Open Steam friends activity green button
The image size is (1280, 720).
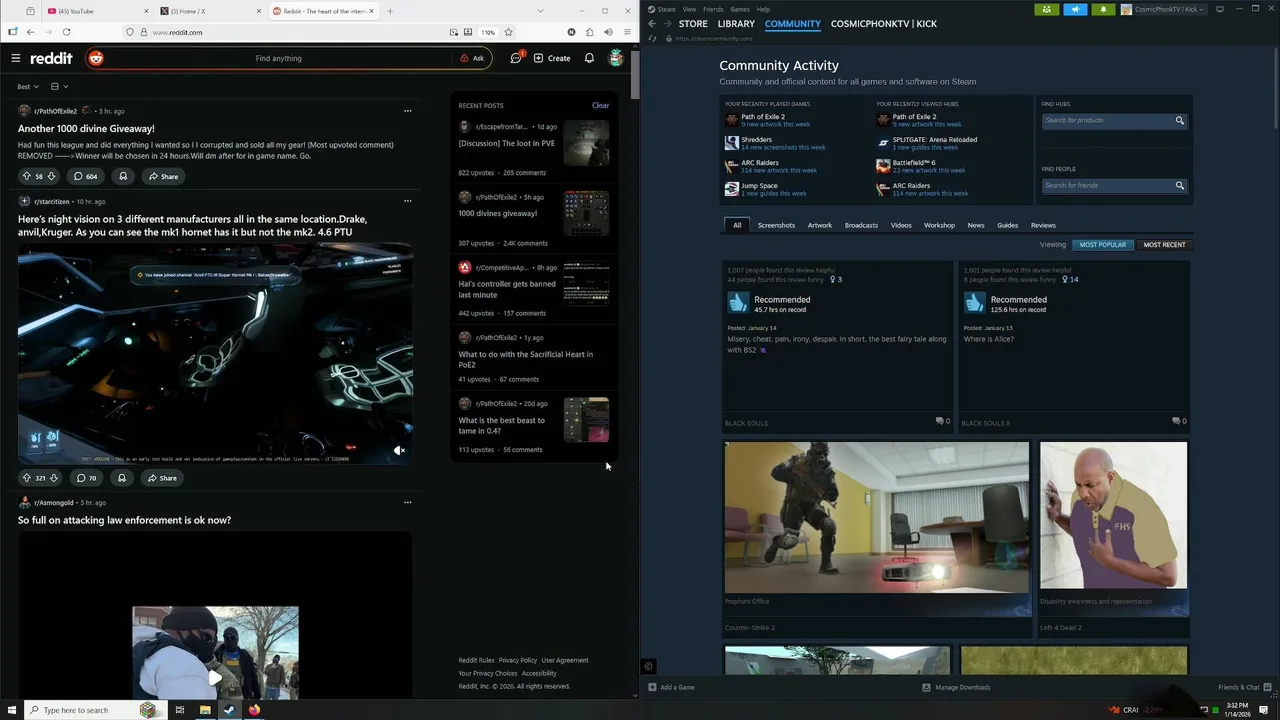[x=1047, y=9]
